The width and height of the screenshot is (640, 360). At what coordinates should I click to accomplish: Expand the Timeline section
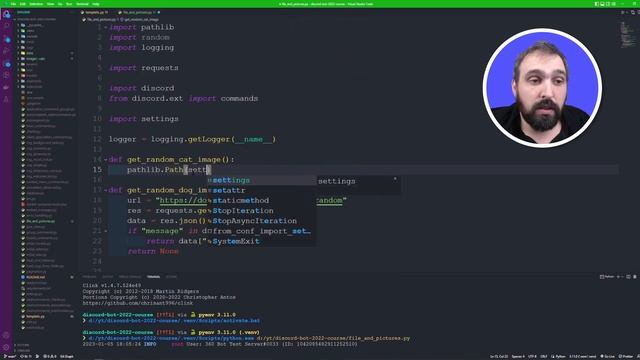23,350
